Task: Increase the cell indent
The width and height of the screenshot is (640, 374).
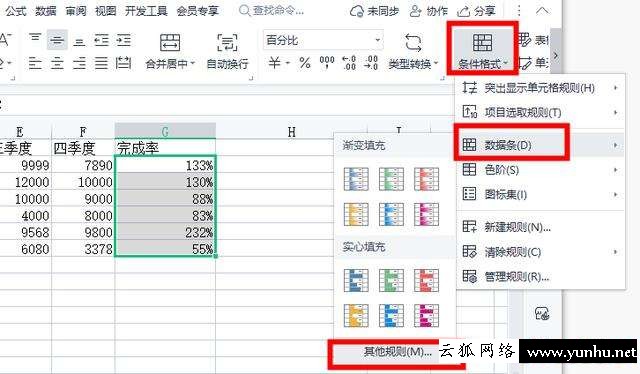Action: click(x=123, y=40)
